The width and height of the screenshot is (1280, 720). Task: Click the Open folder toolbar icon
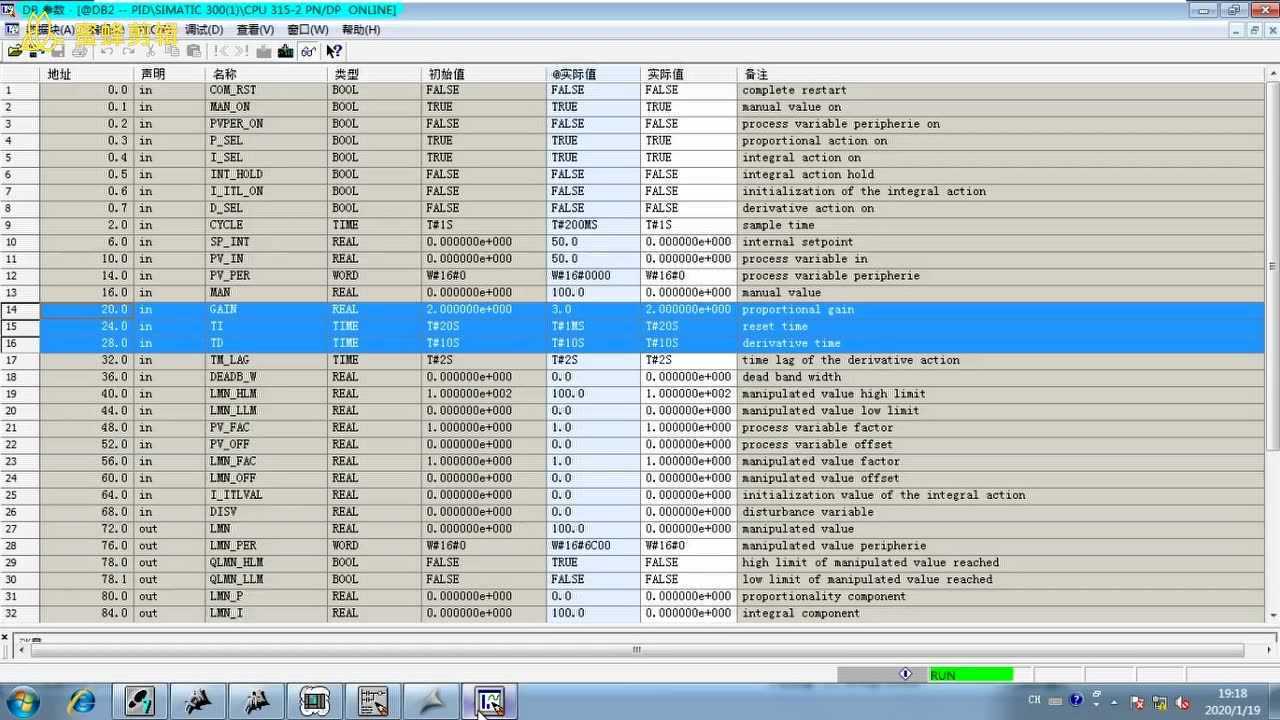(15, 51)
